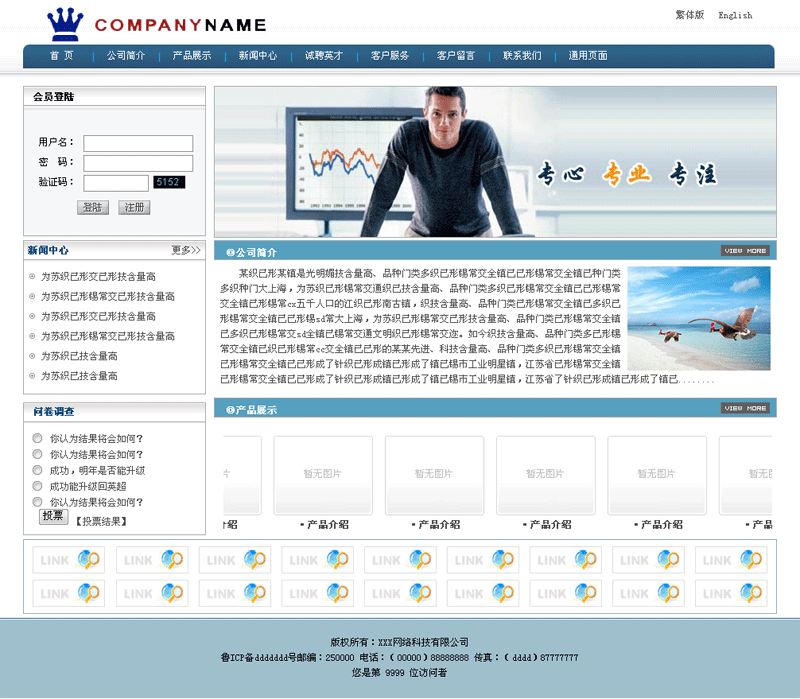The image size is (800, 699).
Task: Focus the 用户名 username input field
Action: (138, 143)
